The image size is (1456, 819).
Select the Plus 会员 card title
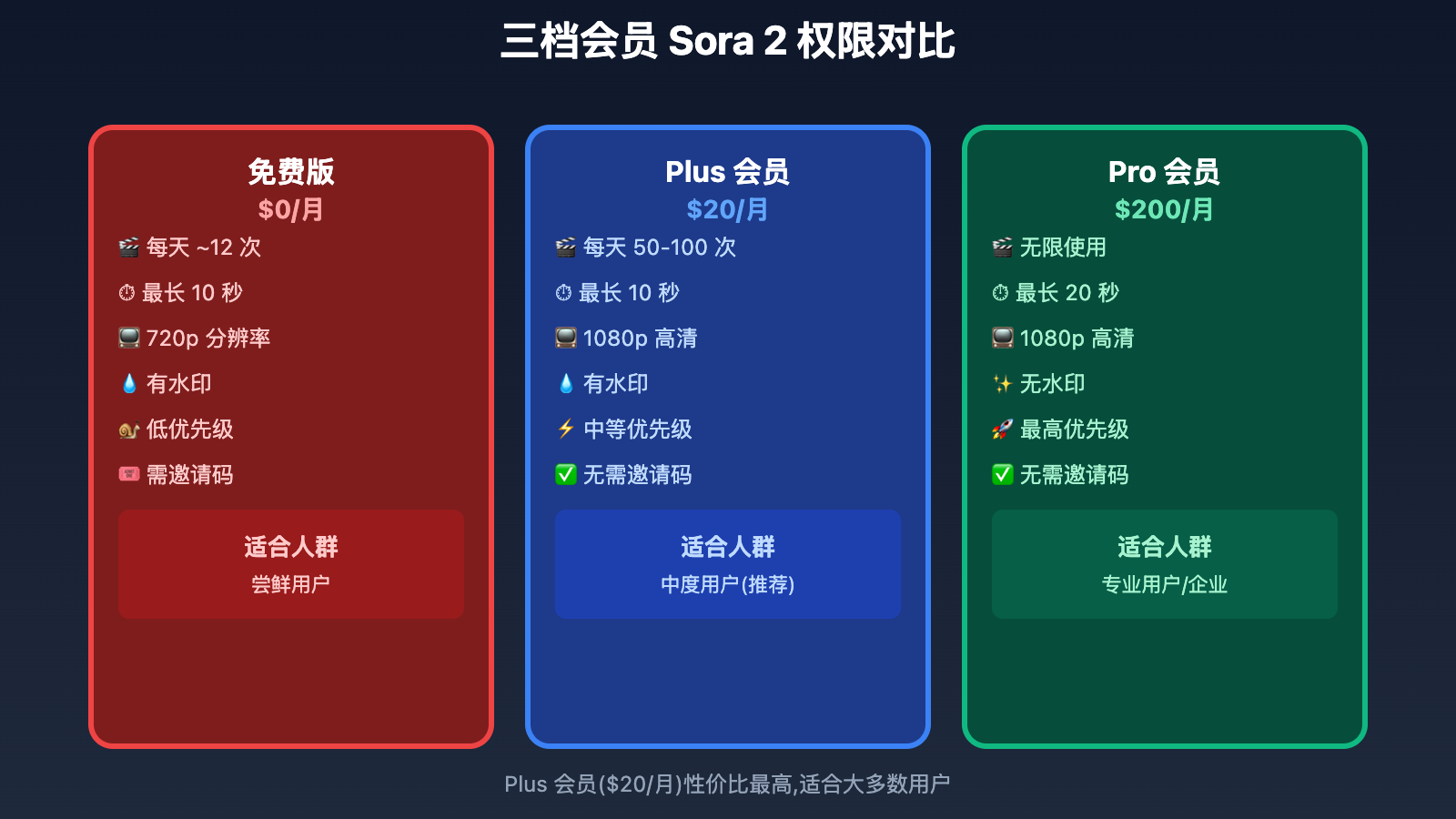[727, 171]
